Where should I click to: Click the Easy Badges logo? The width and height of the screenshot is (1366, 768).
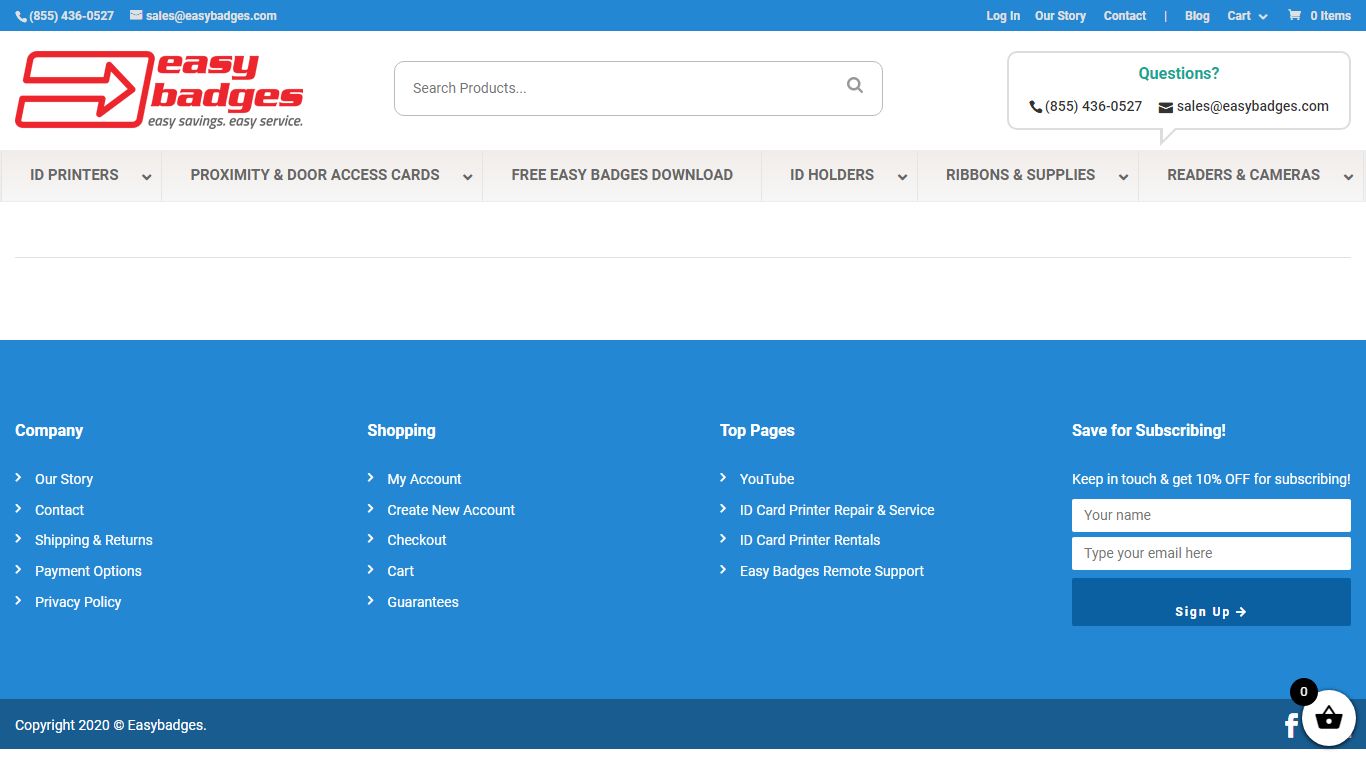(159, 90)
